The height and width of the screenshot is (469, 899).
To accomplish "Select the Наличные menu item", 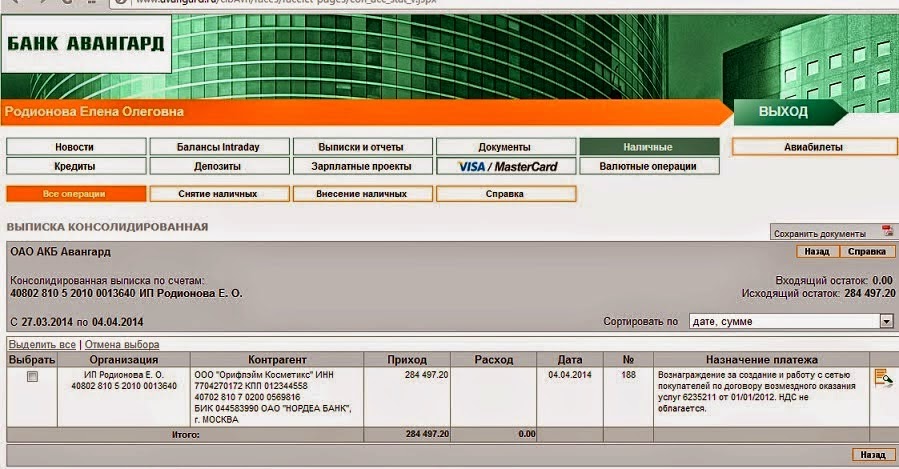I will (650, 147).
